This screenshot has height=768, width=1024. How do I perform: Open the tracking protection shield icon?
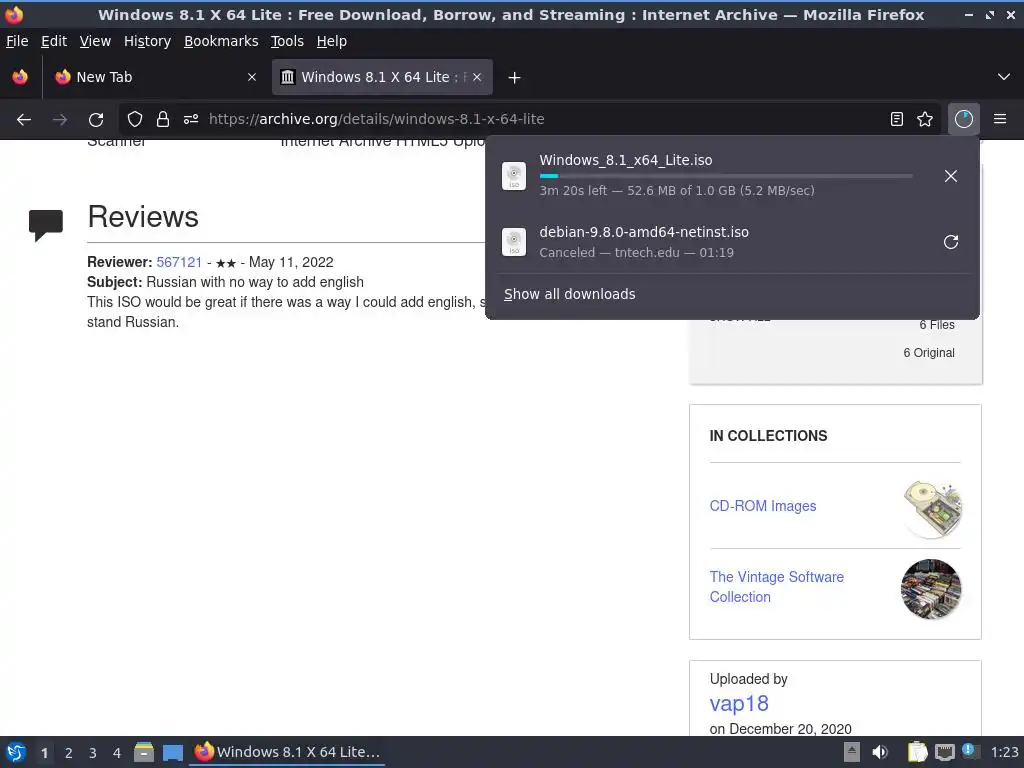pos(135,119)
